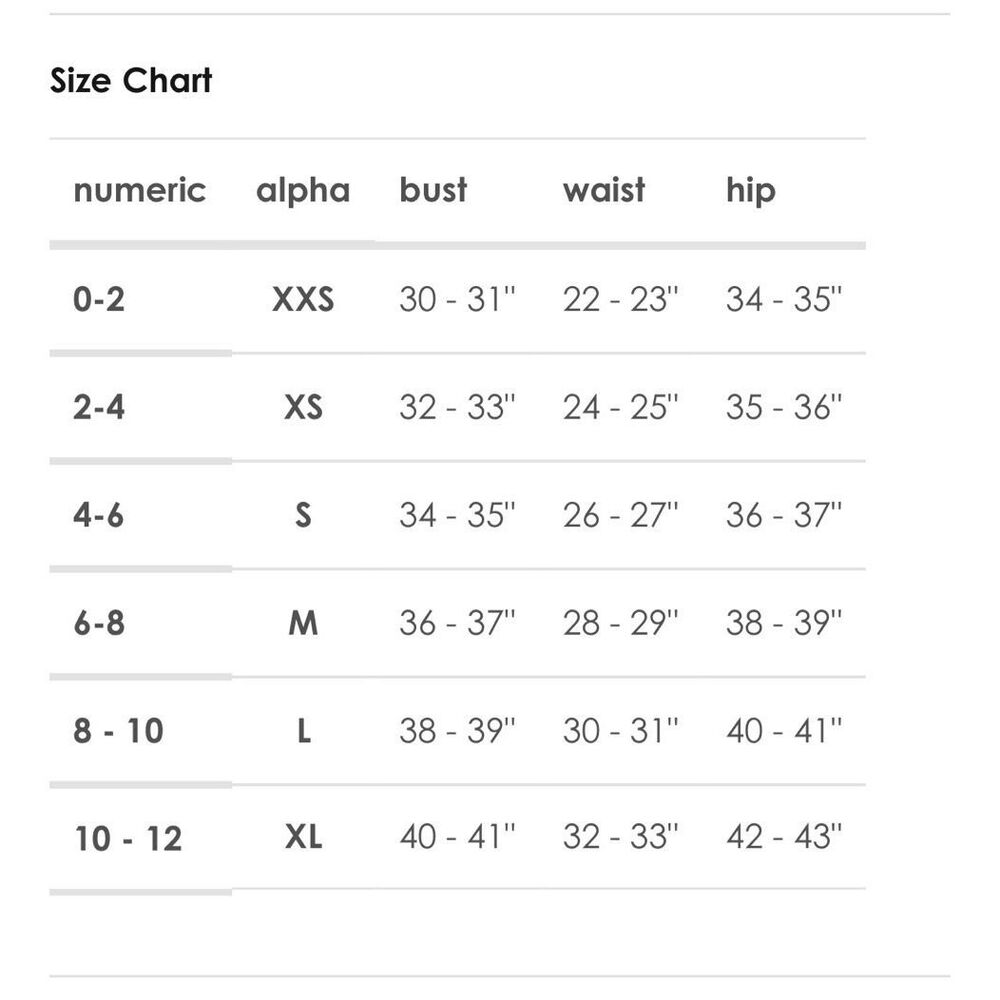Screen dimensions: 1000x1000
Task: Click the hip column header
Action: coord(751,191)
